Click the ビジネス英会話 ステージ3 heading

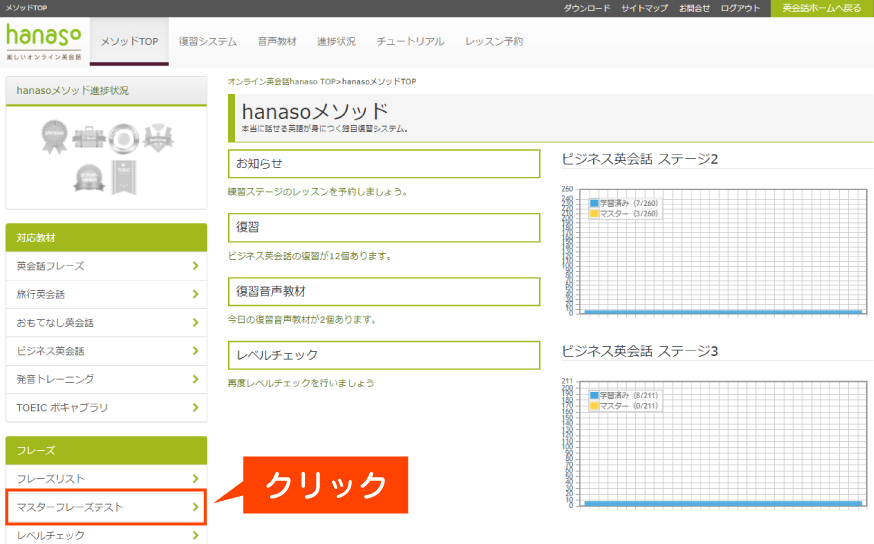pos(640,351)
